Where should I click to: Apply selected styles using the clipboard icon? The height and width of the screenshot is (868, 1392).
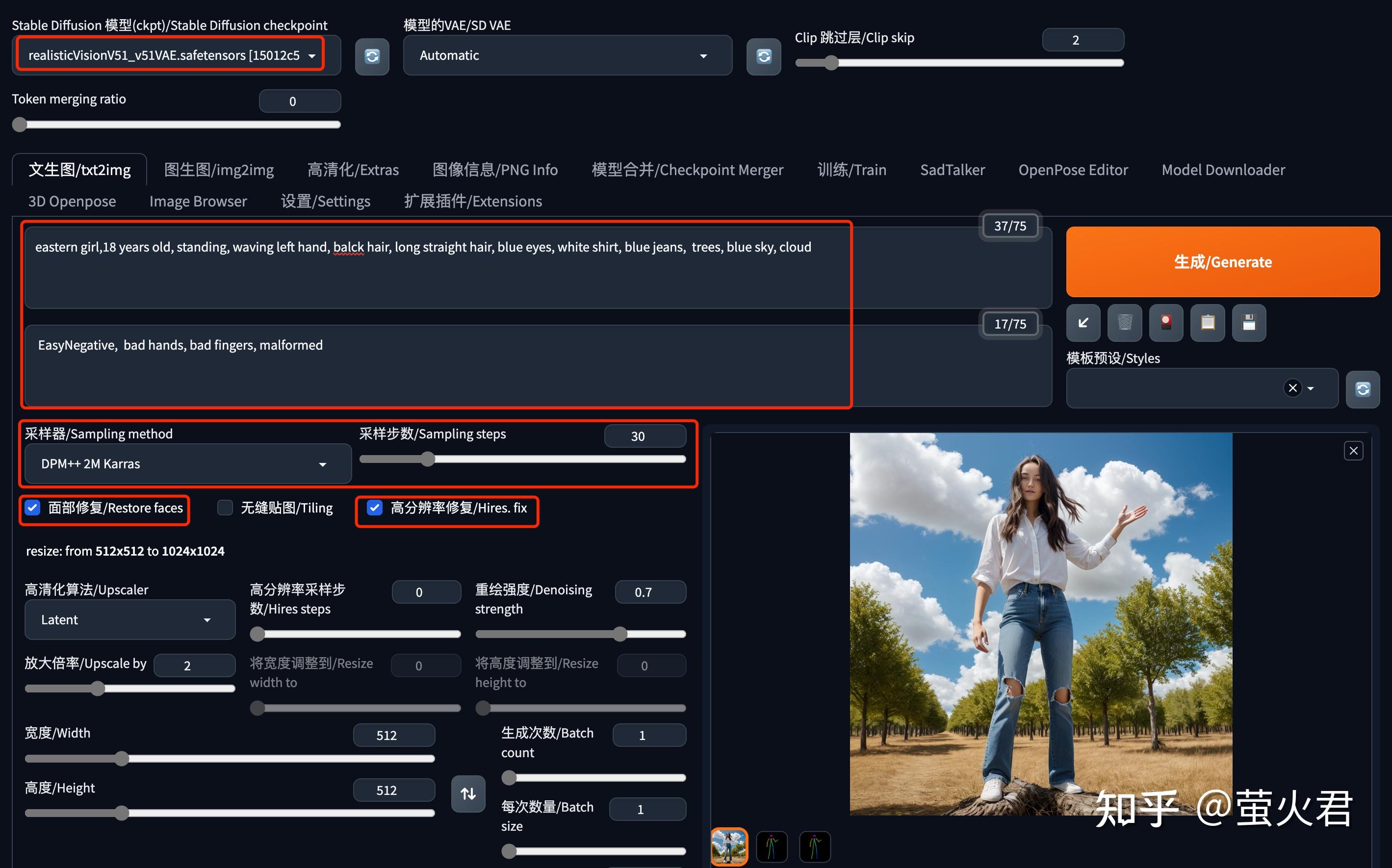click(1207, 323)
